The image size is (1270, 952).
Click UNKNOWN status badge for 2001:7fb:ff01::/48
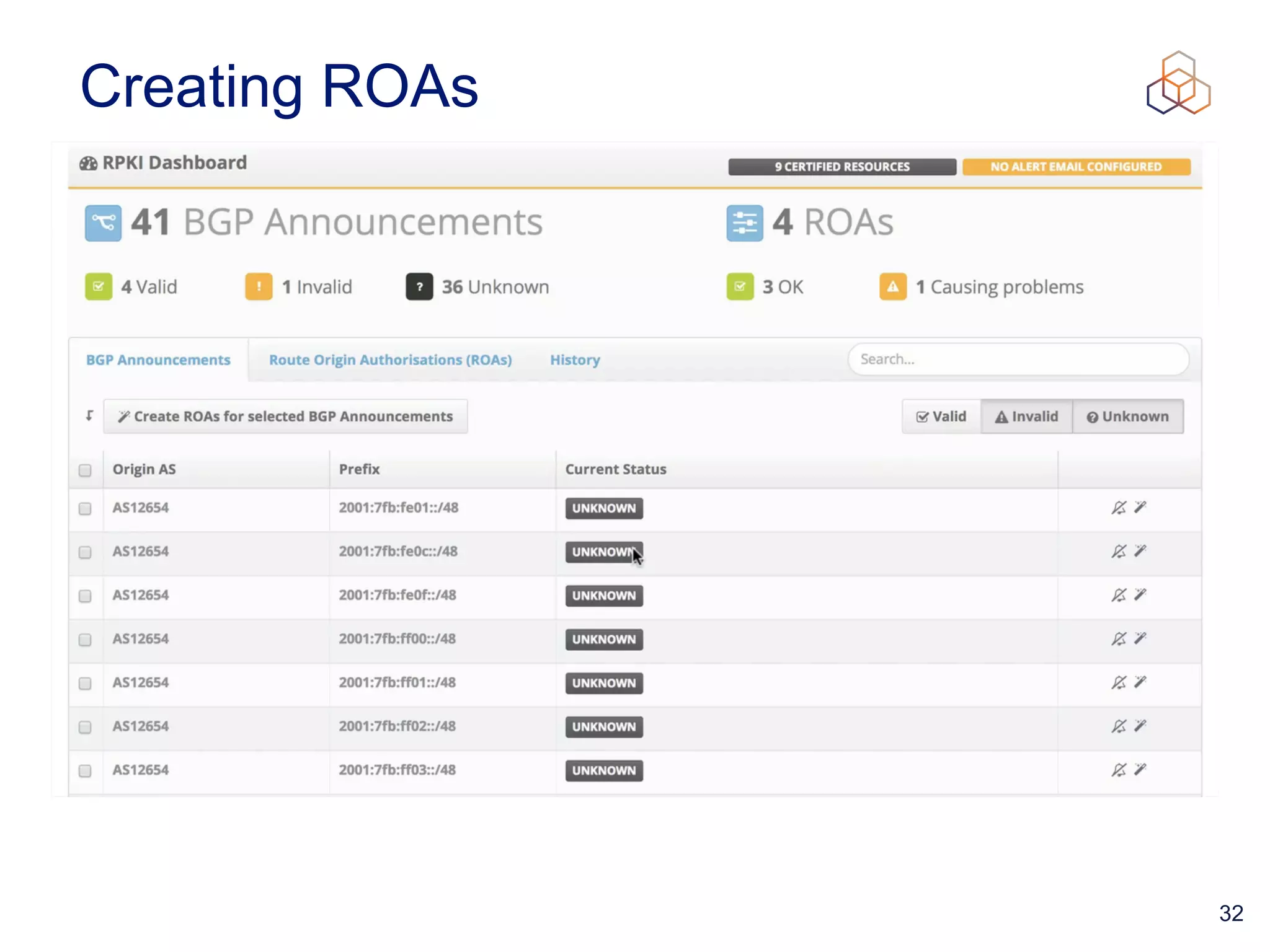(x=604, y=683)
